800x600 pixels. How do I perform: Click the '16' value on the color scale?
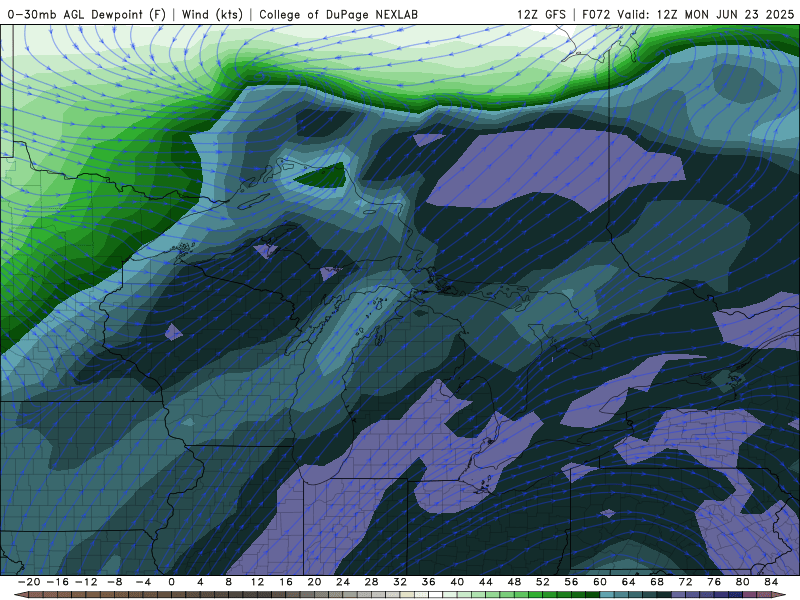pos(286,582)
